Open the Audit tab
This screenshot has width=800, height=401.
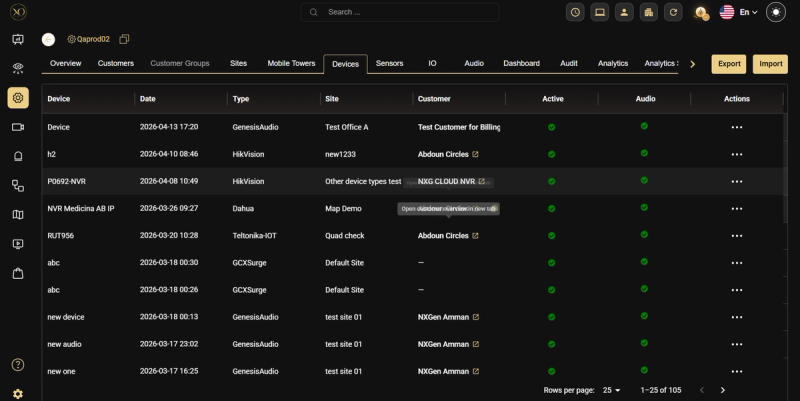click(x=569, y=63)
